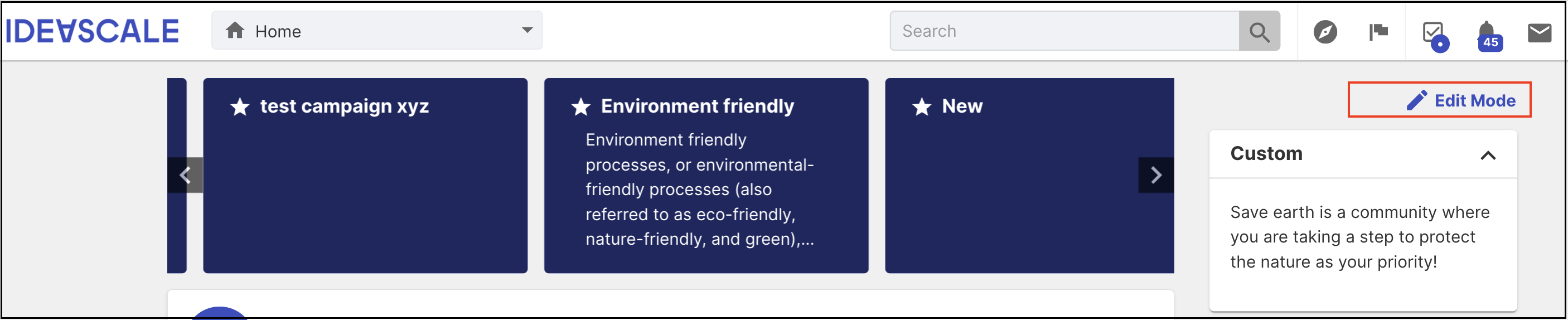Show next campaigns with right arrow
1568x320 pixels.
[x=1156, y=175]
